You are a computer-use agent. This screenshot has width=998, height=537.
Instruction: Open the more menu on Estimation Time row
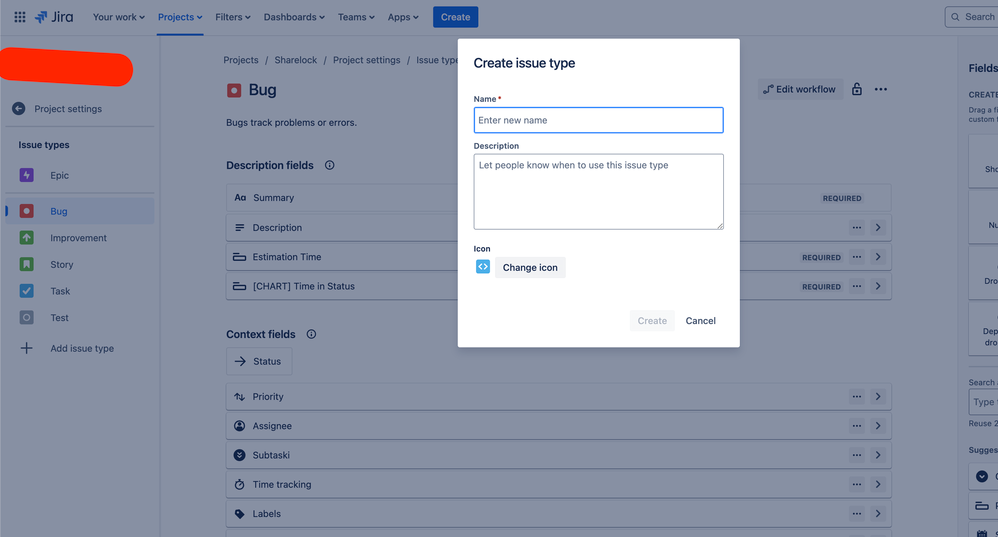[x=857, y=257]
